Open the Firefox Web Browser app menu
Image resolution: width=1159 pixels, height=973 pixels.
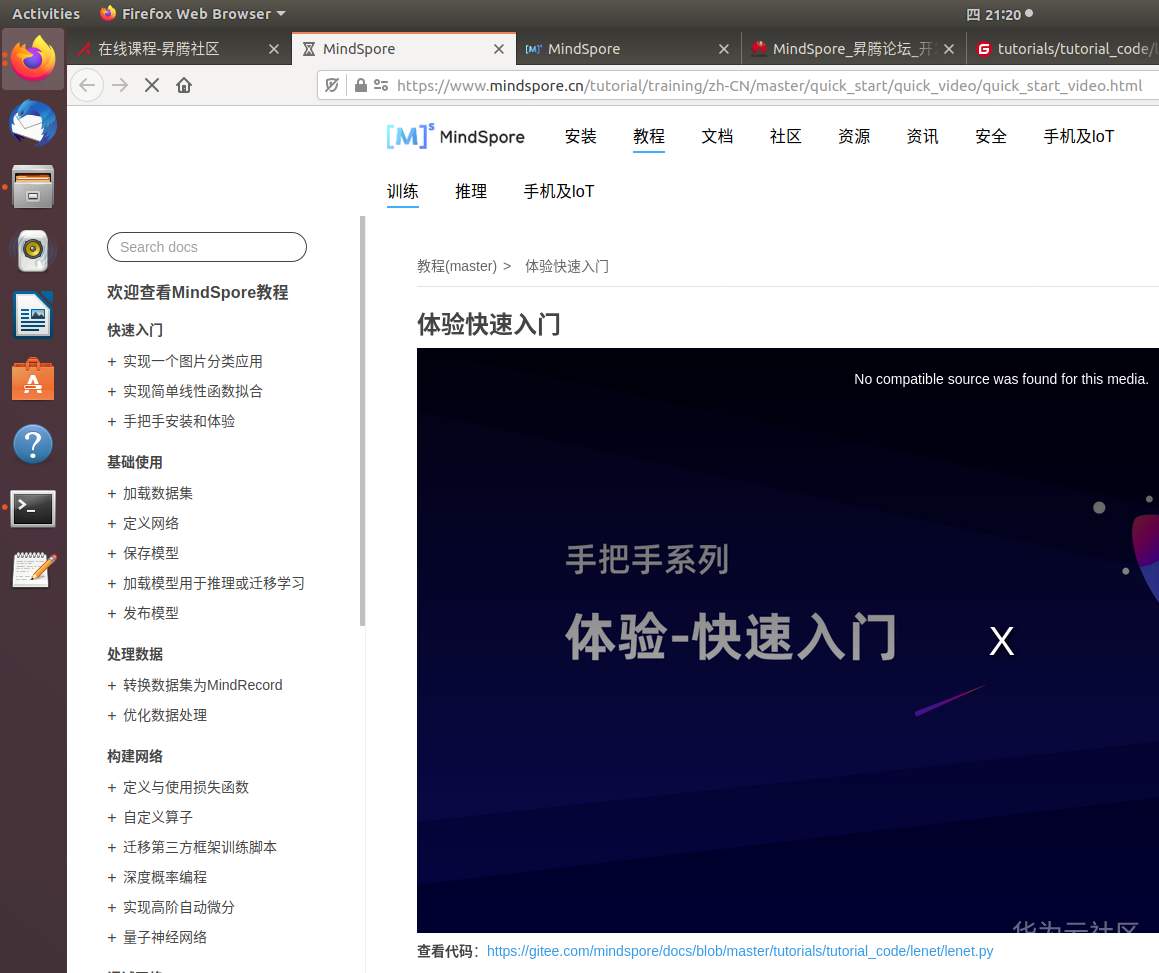tap(194, 13)
